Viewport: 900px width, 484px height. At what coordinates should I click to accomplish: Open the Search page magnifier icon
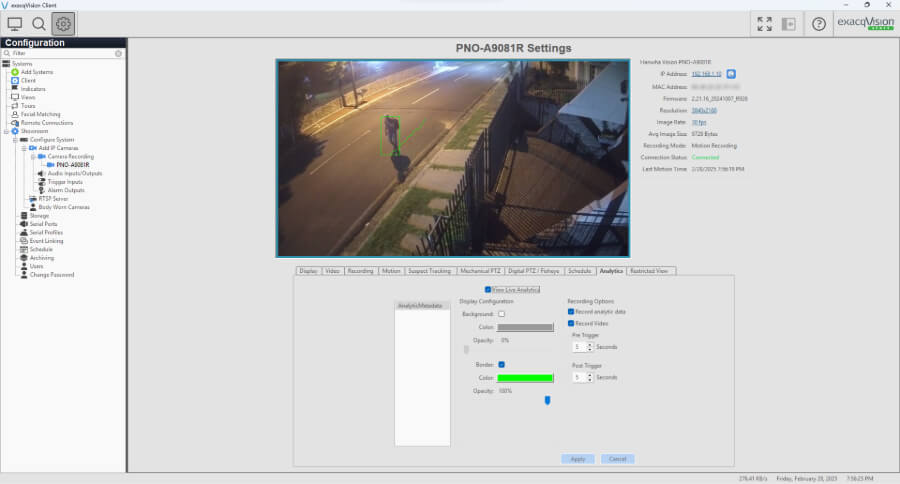[x=39, y=23]
